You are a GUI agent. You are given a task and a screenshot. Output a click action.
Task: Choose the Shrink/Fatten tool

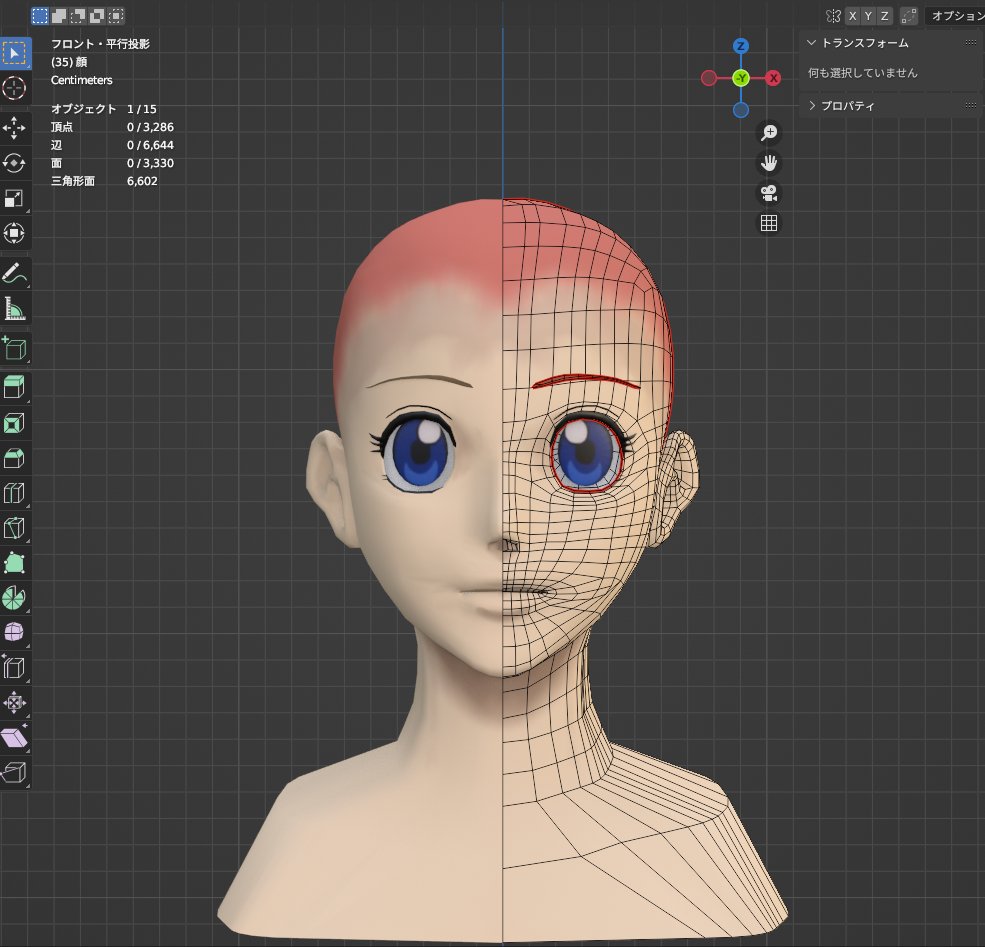point(14,702)
